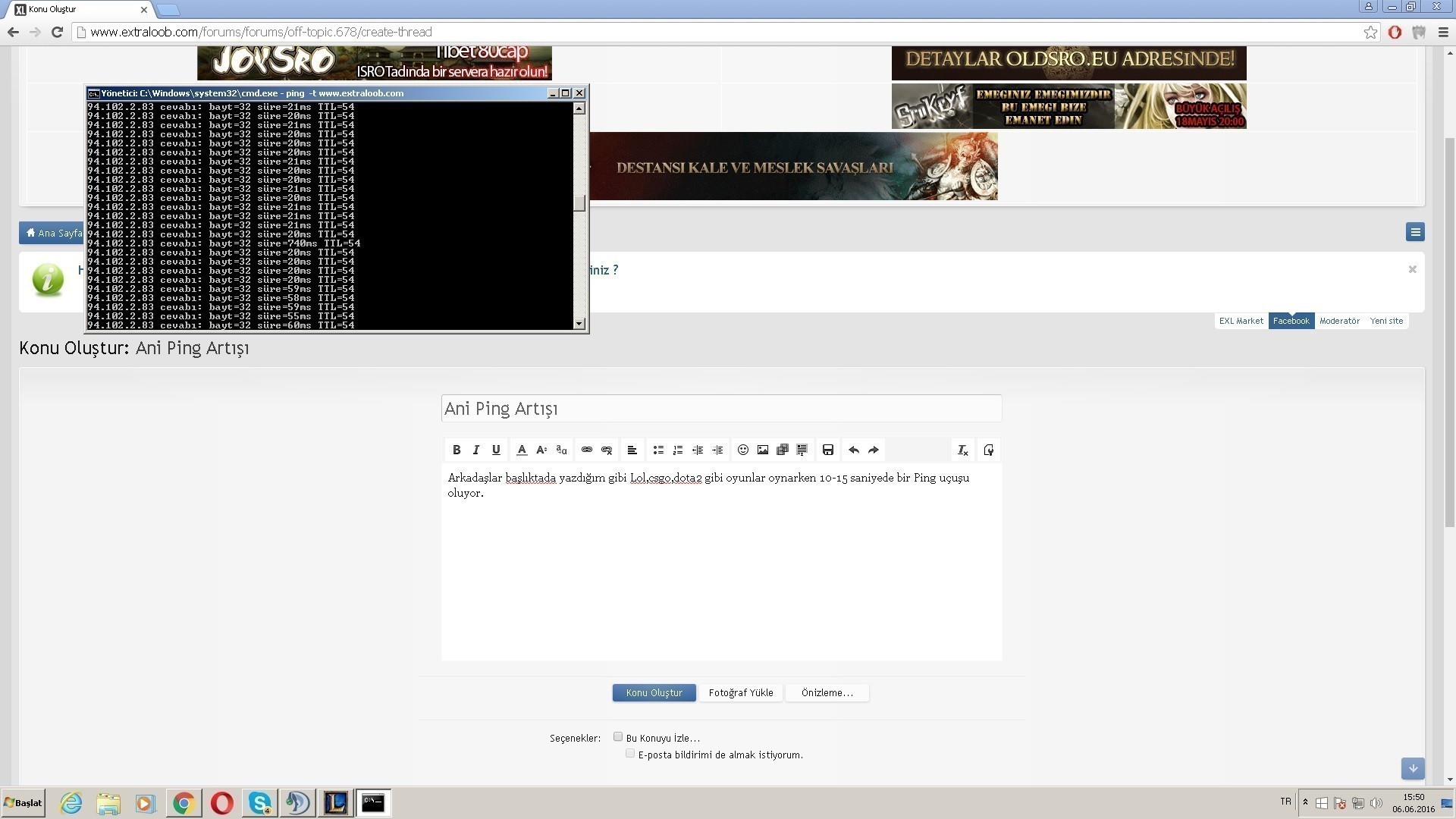Open text alignment dropdown
This screenshot has width=1456, height=819.
[632, 450]
